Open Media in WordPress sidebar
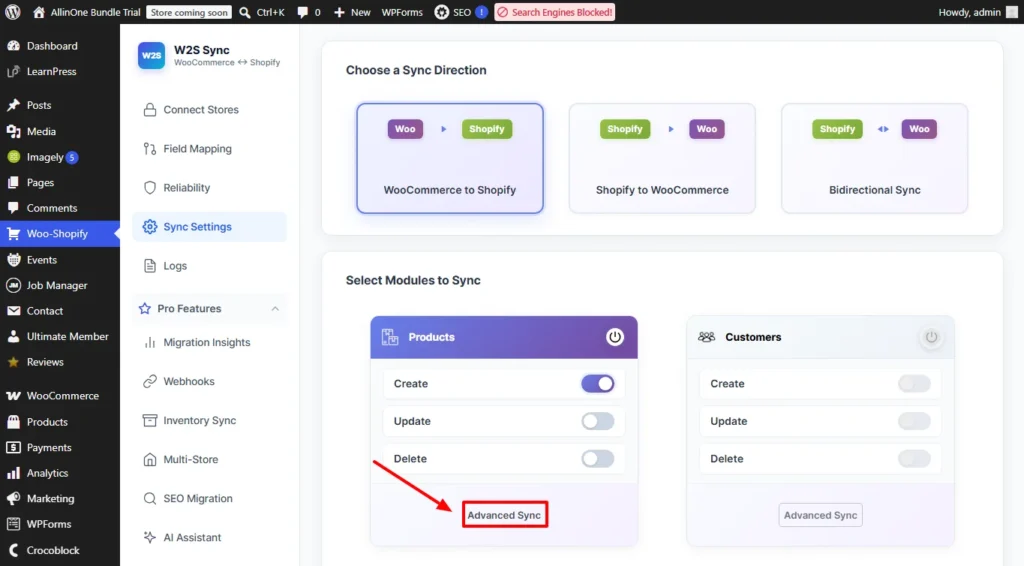 coord(59,131)
